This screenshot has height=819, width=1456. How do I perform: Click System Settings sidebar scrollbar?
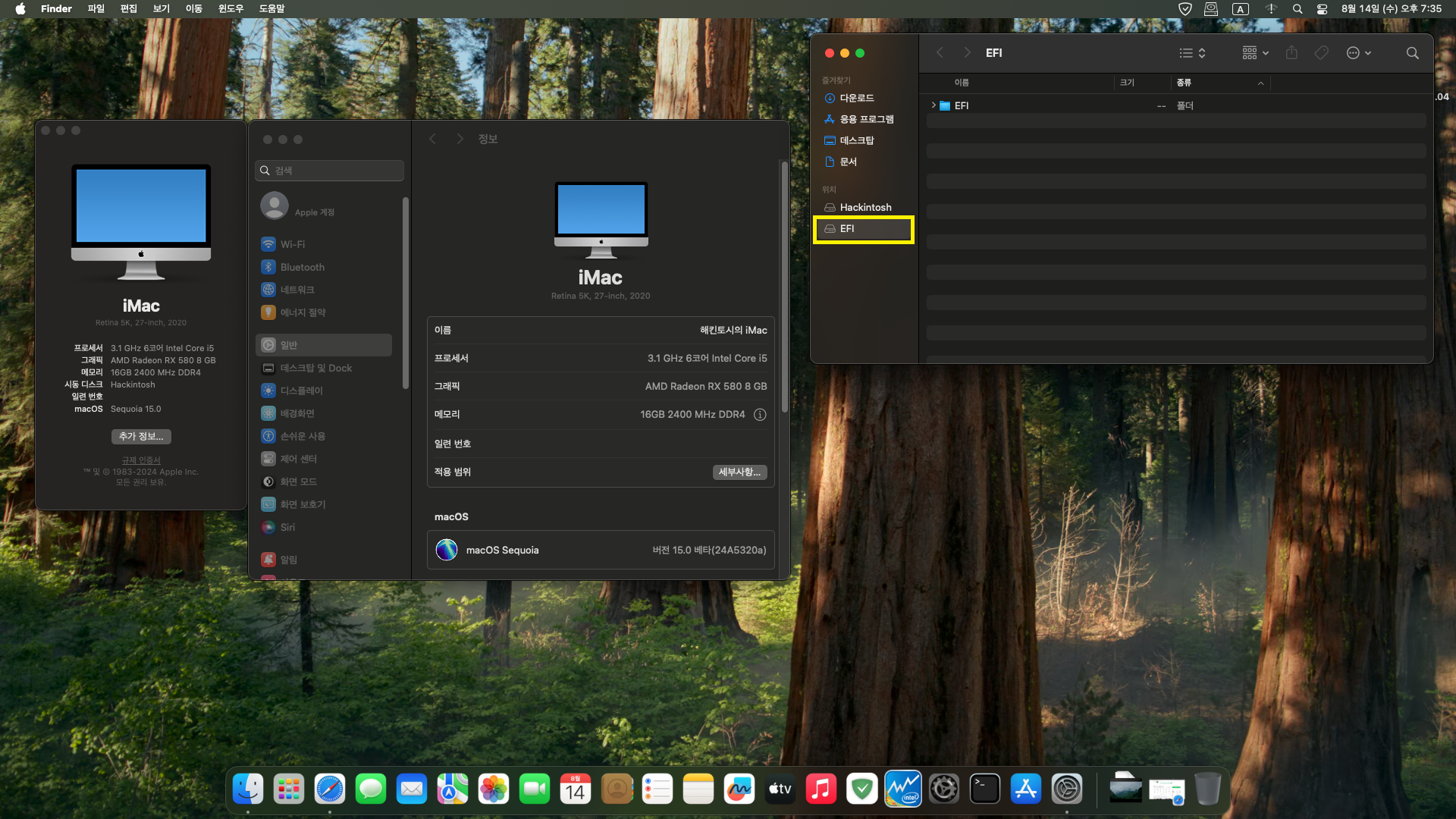pyautogui.click(x=406, y=293)
